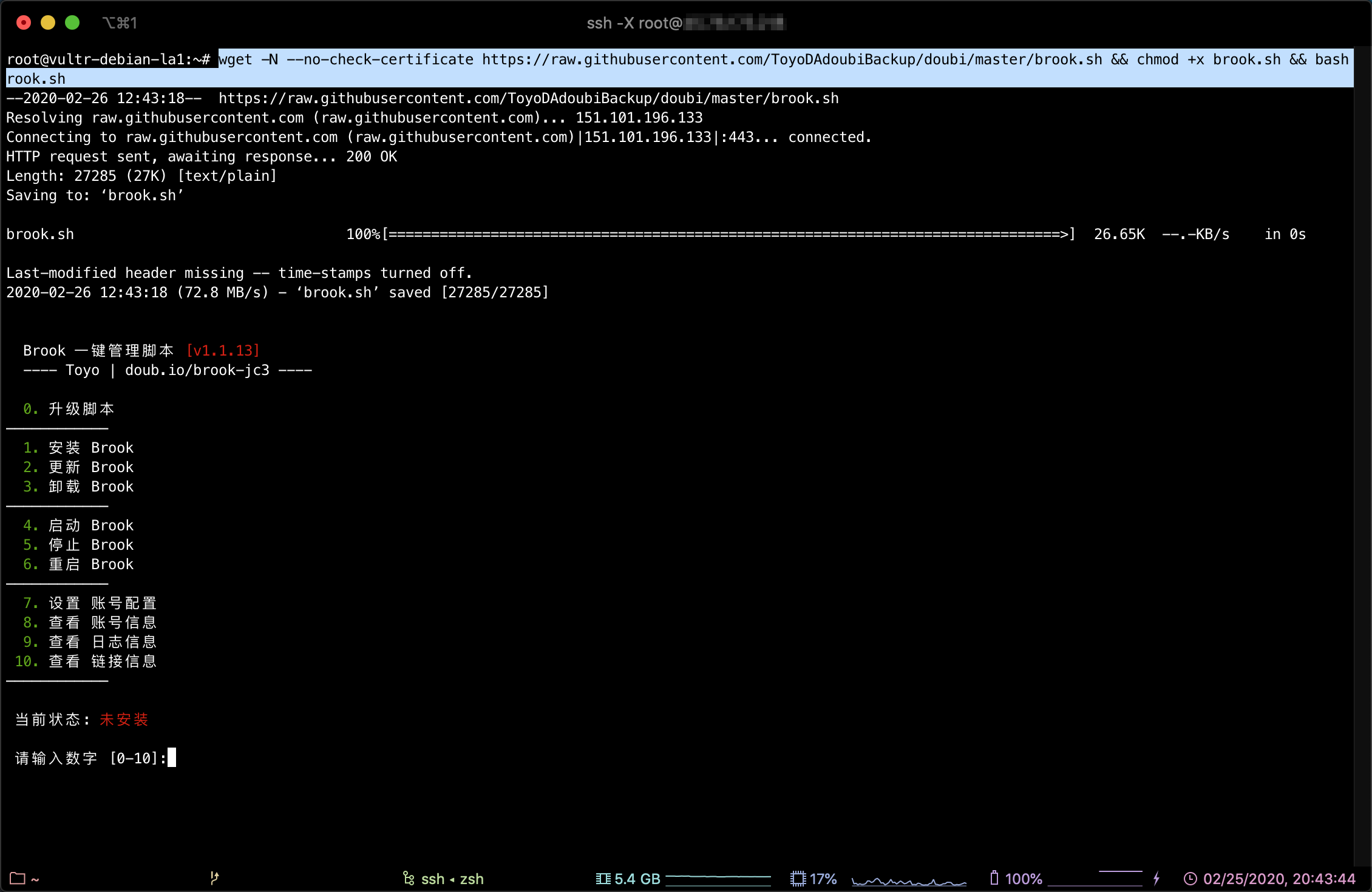Click the input cursor after [0-10]:
Screen dimensions: 1372x892
tap(172, 757)
